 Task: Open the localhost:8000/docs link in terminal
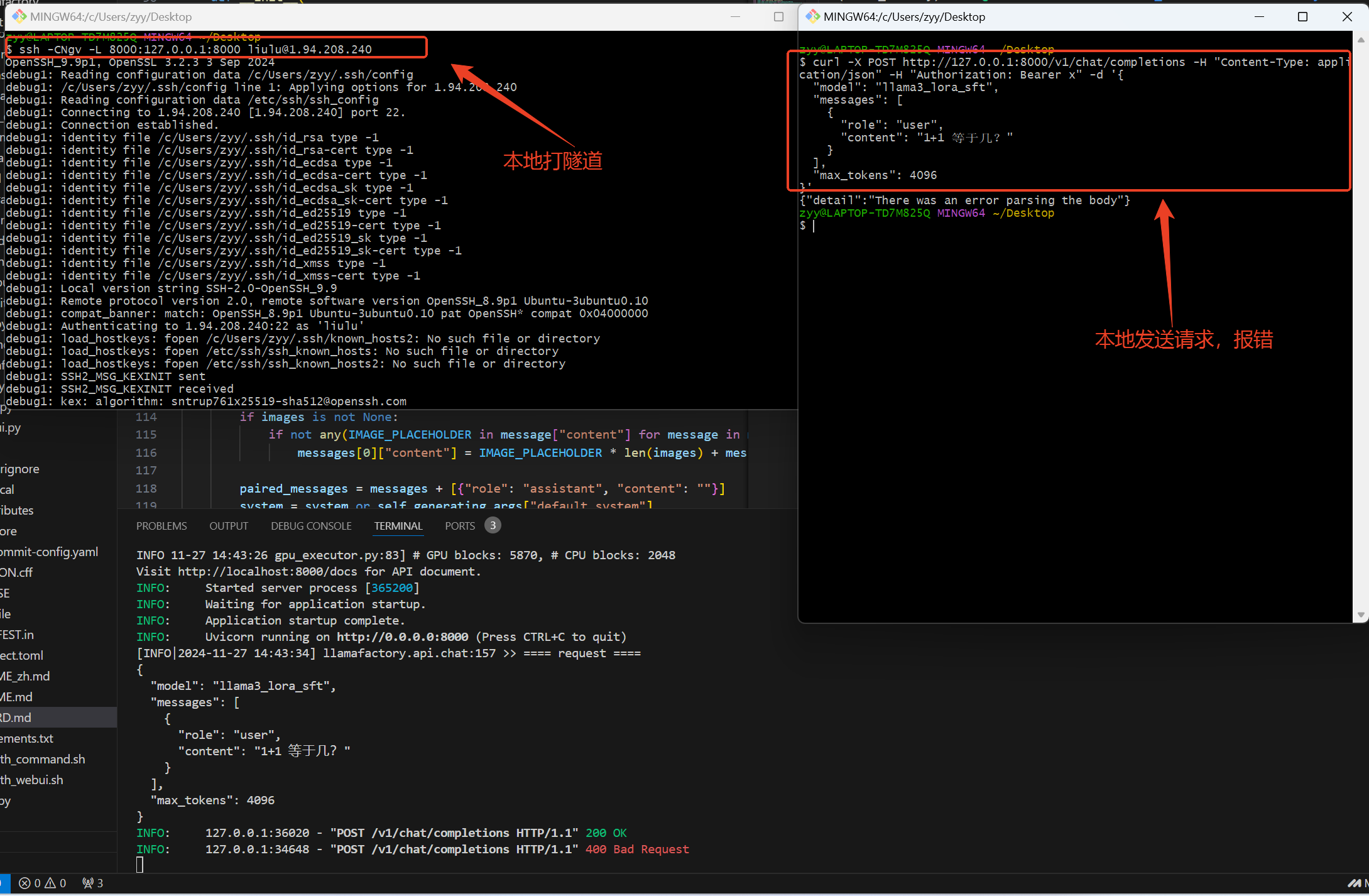pos(267,572)
